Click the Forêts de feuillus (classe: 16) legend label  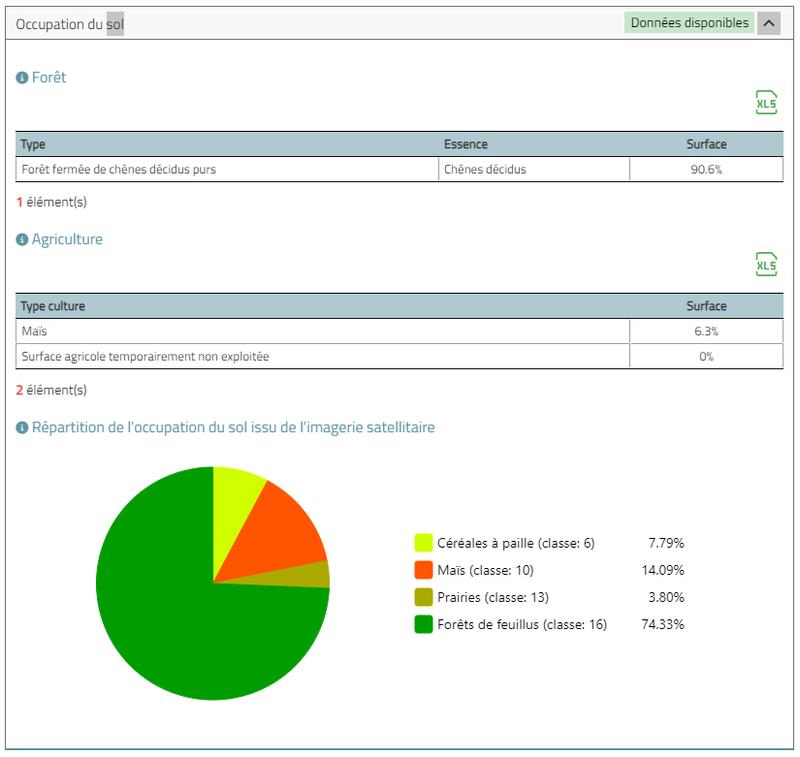(522, 624)
